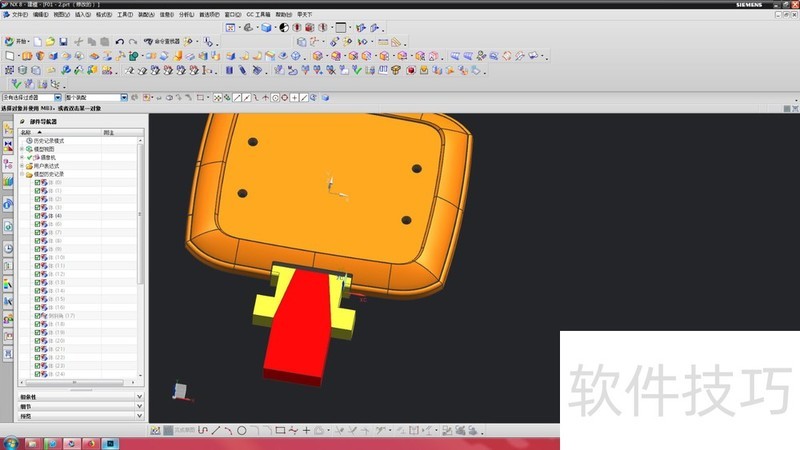Uncheck the 体 (4) feature checkbox
The width and height of the screenshot is (800, 450).
(x=37, y=215)
